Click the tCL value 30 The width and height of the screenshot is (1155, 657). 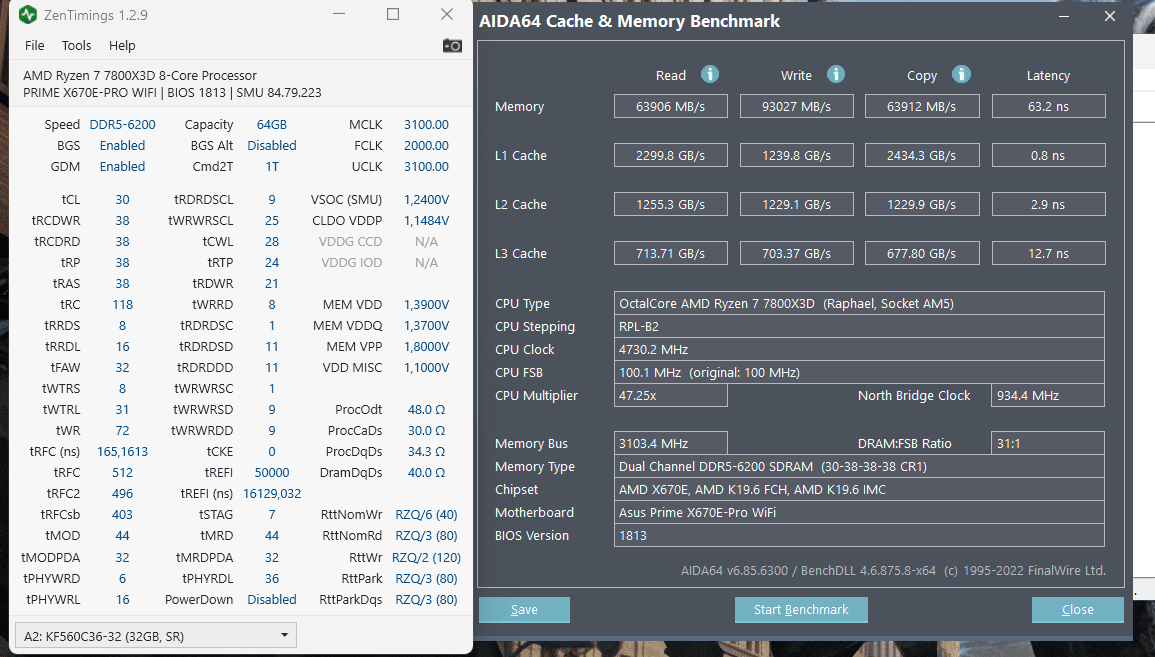(x=122, y=200)
